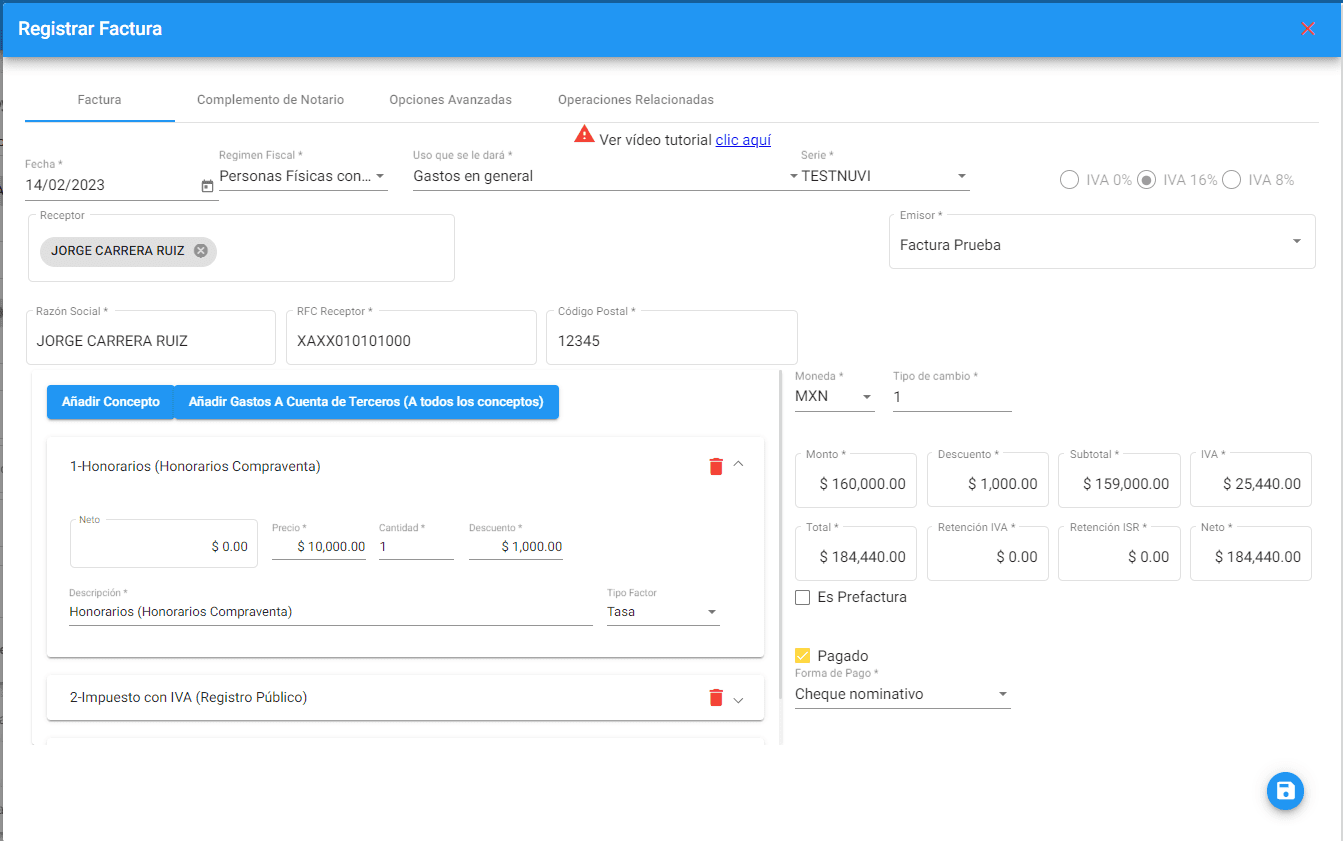Remove the JORGE CARRERA RUIZ receptor chip
This screenshot has width=1343, height=841.
point(201,251)
